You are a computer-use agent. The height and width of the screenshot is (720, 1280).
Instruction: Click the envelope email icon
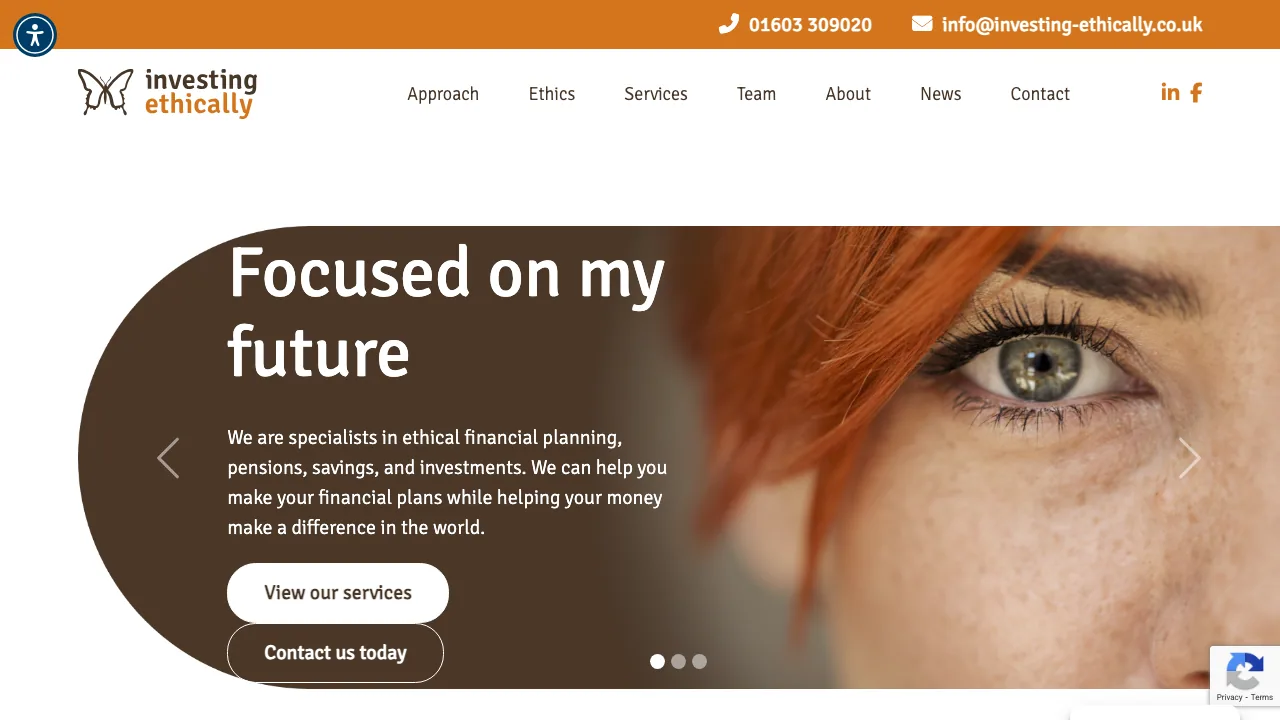(x=922, y=23)
